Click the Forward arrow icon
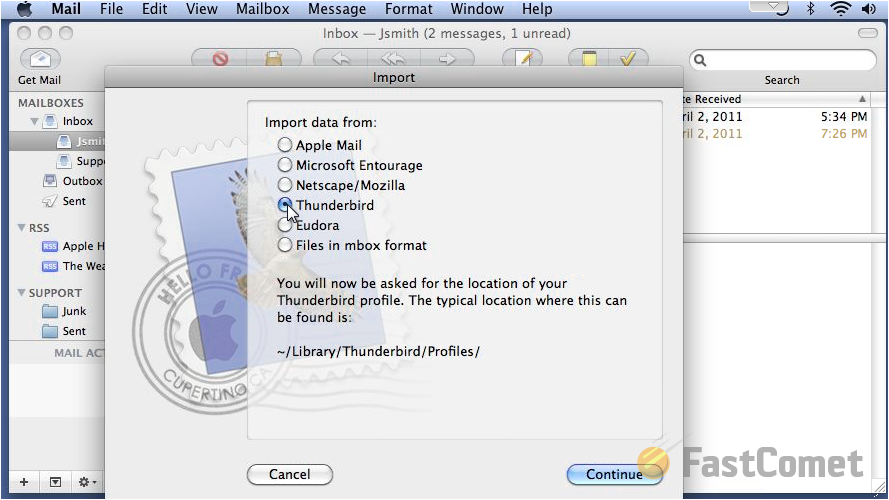 [447, 58]
